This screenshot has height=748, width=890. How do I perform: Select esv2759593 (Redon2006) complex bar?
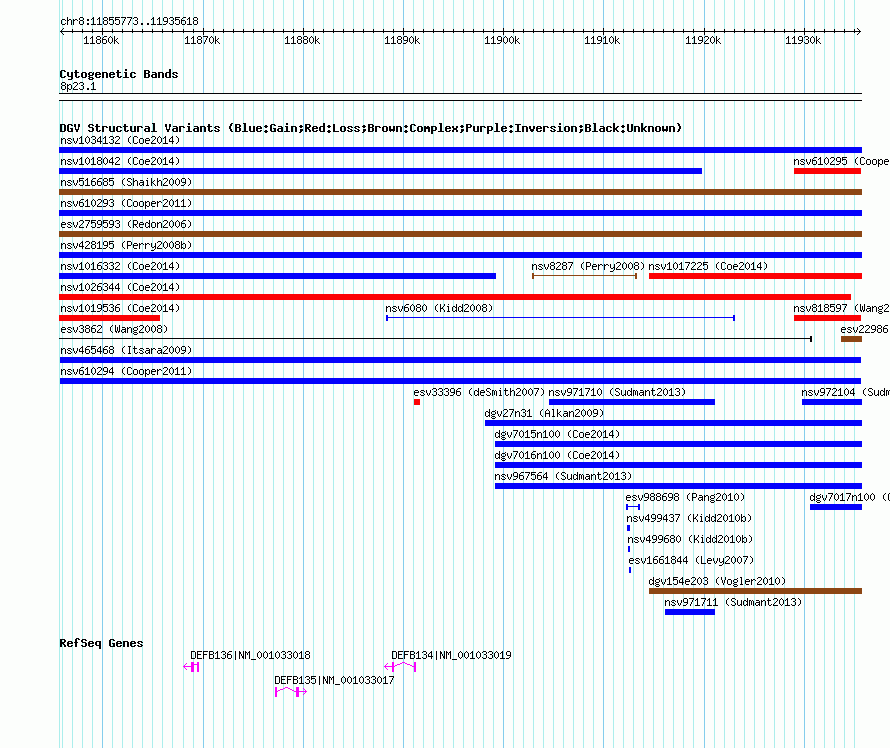460,234
